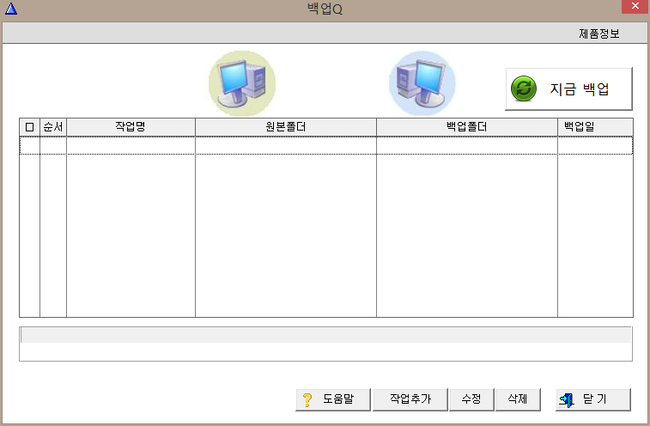
Task: Click the 작업명 column header
Action: pos(131,127)
